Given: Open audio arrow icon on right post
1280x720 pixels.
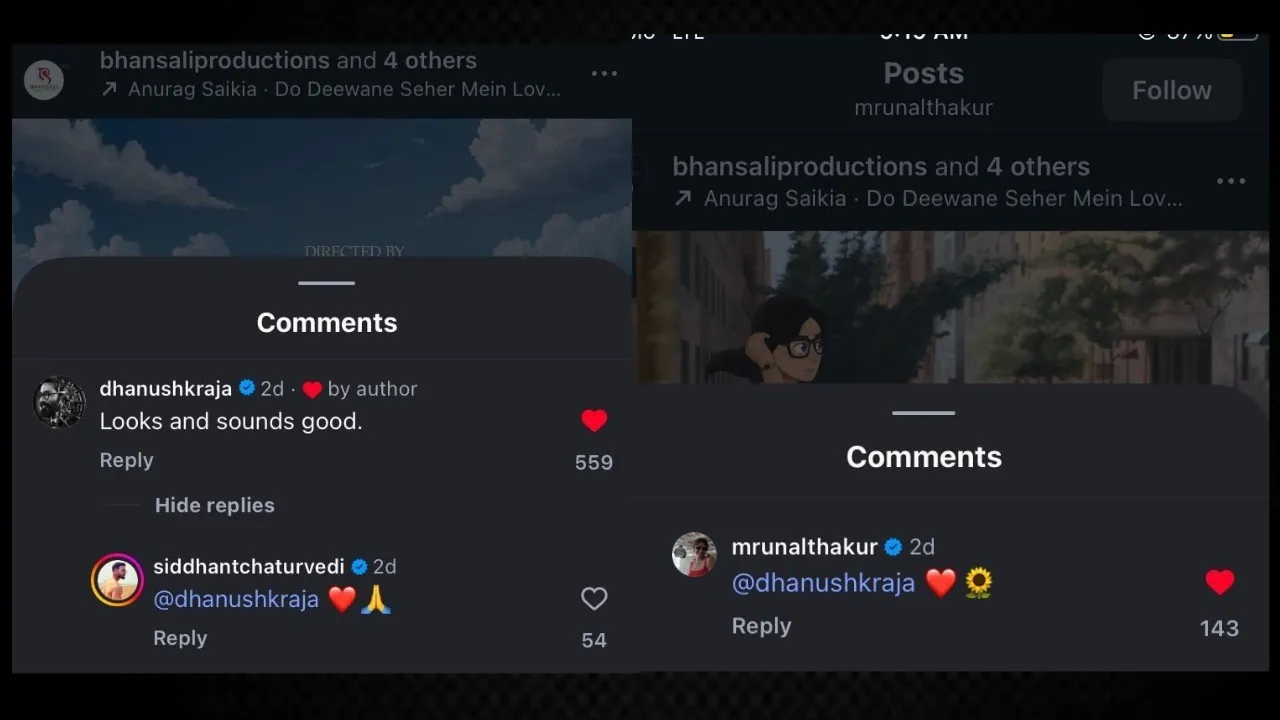Looking at the screenshot, I should click(683, 199).
